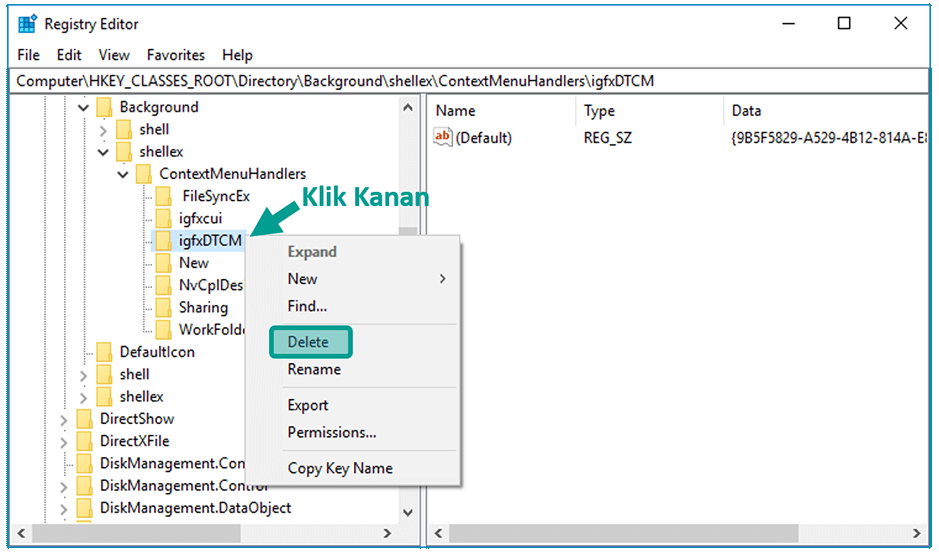Click the DiskManagement.DataObject folder icon
The image size is (939, 555).
(84, 508)
